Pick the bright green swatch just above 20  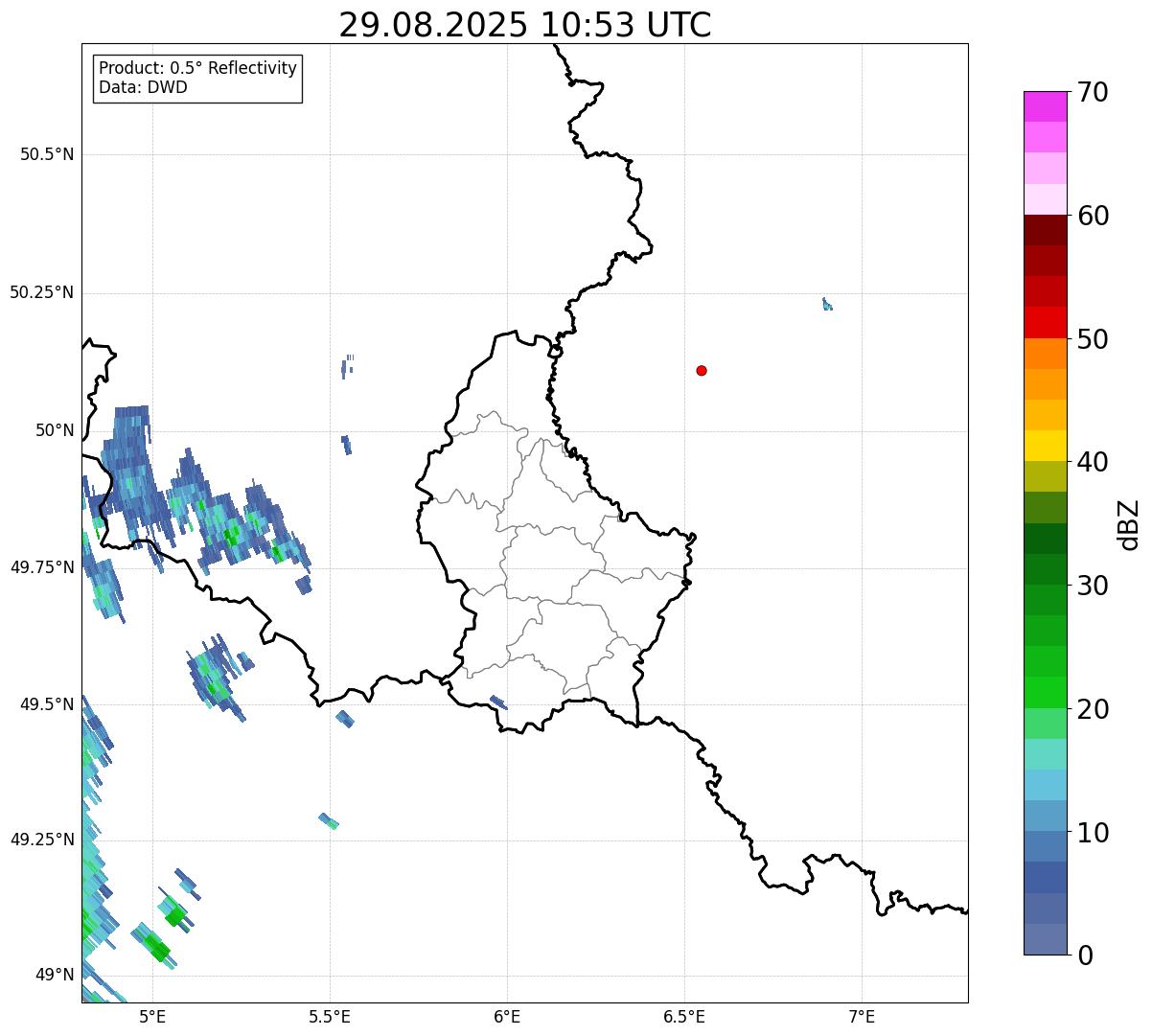pyautogui.click(x=1046, y=692)
